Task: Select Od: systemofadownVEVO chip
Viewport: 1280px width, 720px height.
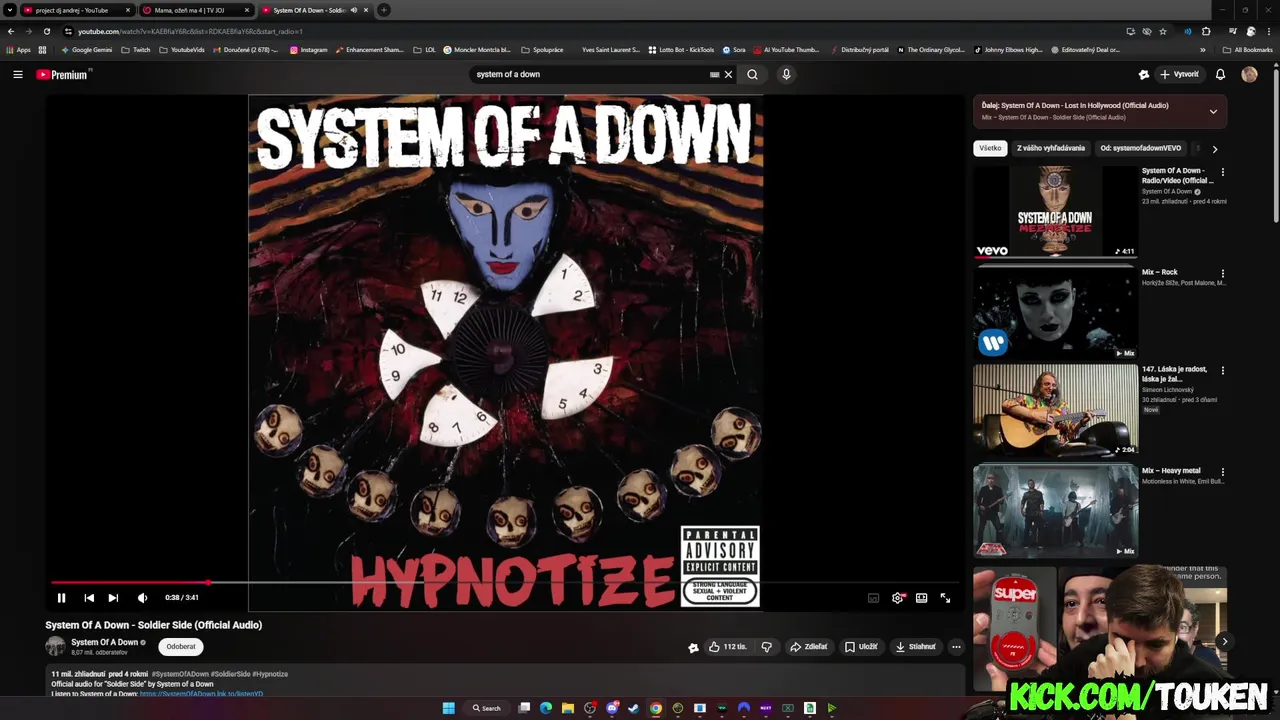Action: pyautogui.click(x=1140, y=148)
